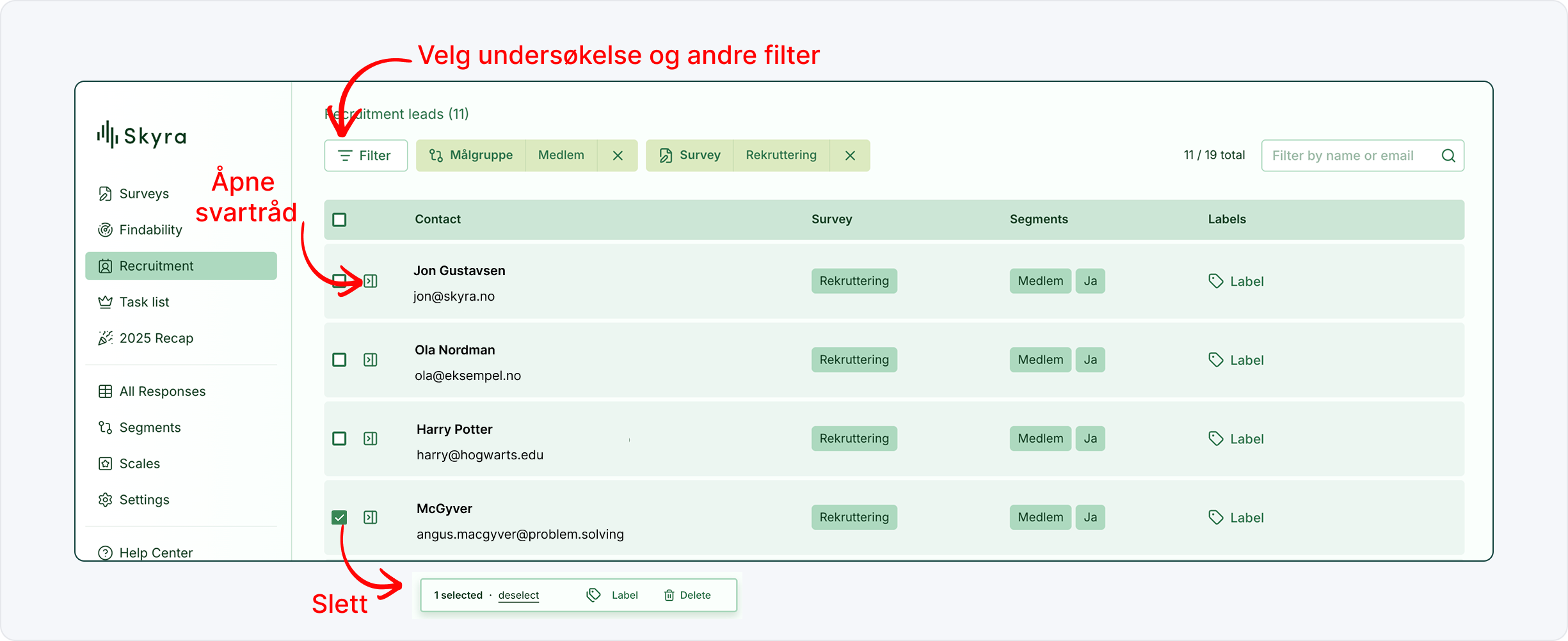This screenshot has width=1568, height=641.
Task: Click the Contact column header
Action: pyautogui.click(x=438, y=219)
